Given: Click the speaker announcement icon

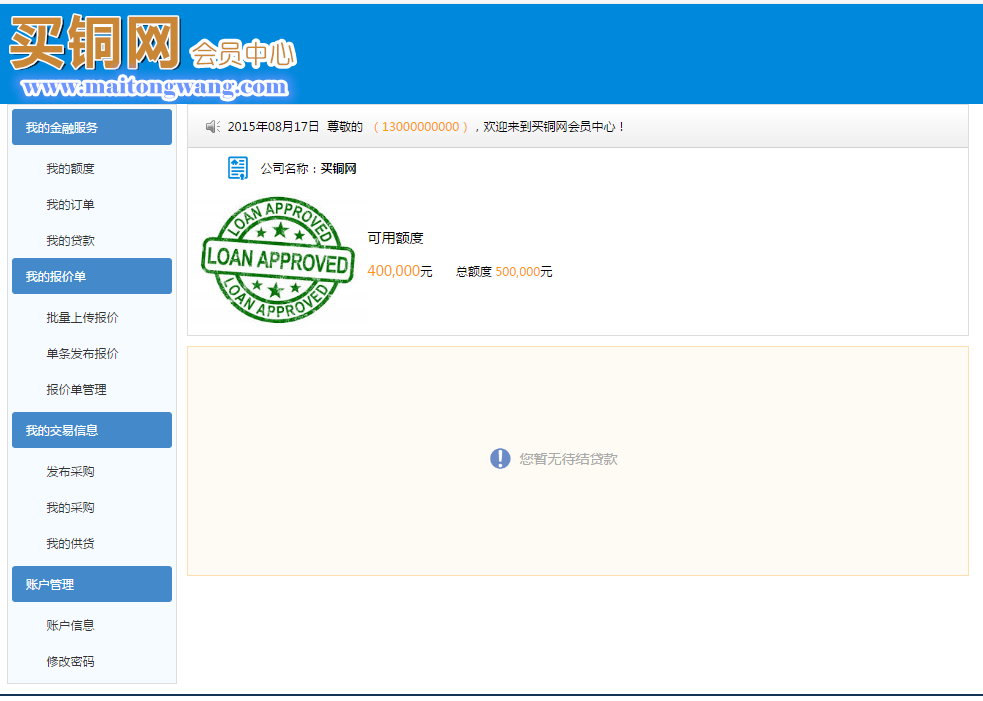Looking at the screenshot, I should 213,127.
